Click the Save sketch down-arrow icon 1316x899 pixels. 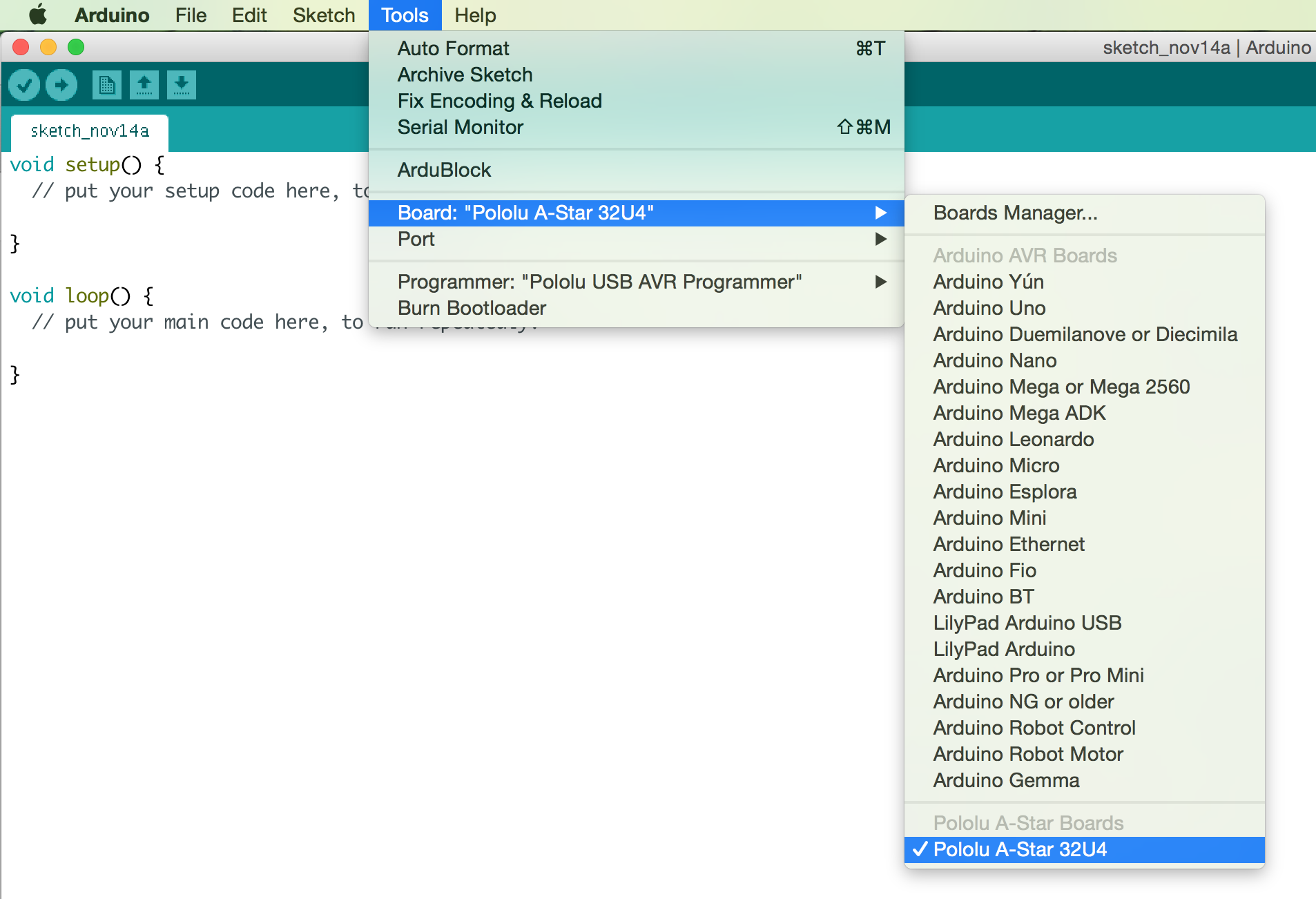182,85
